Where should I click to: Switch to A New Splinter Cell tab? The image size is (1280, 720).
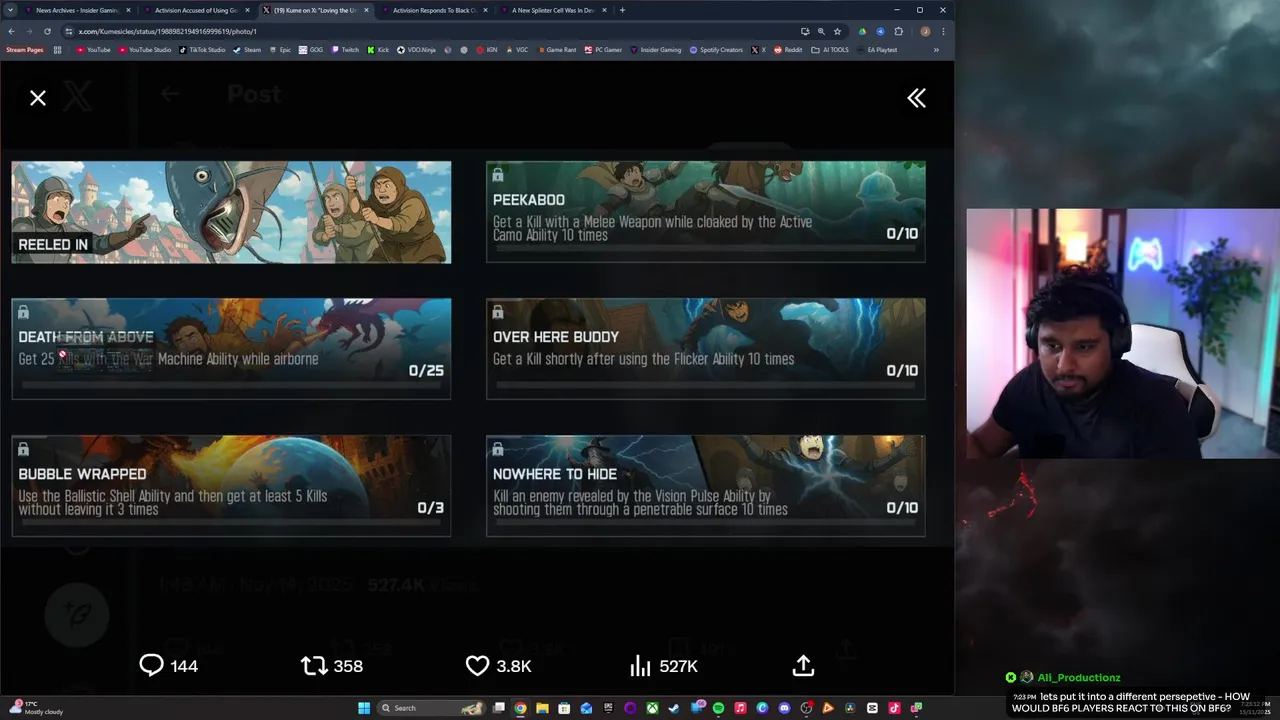[x=552, y=10]
